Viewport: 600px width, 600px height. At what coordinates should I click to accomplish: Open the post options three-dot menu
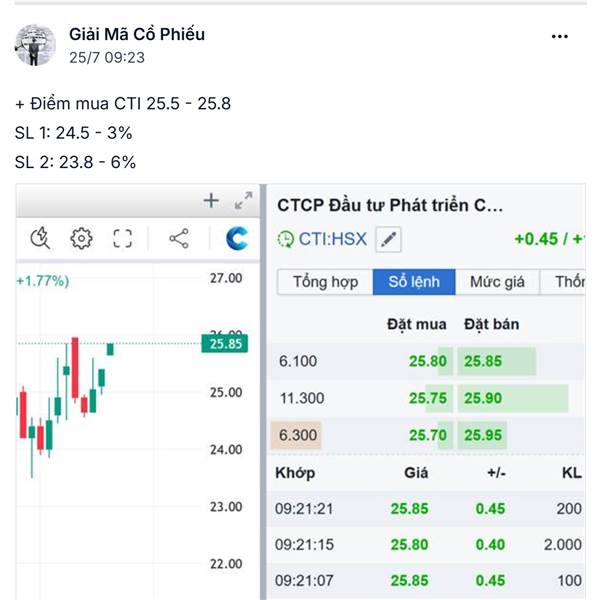click(560, 37)
